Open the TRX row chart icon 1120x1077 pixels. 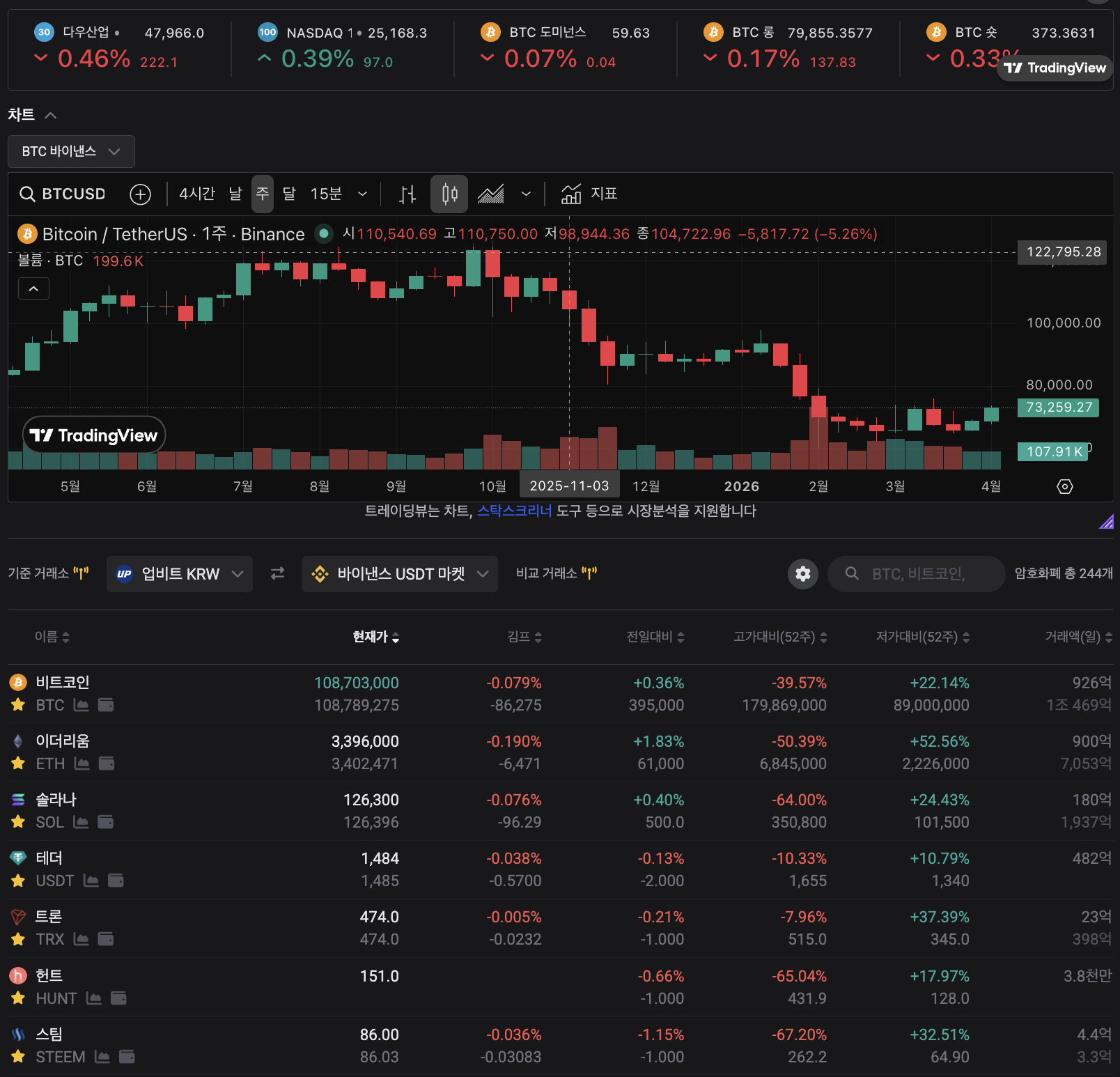81,939
